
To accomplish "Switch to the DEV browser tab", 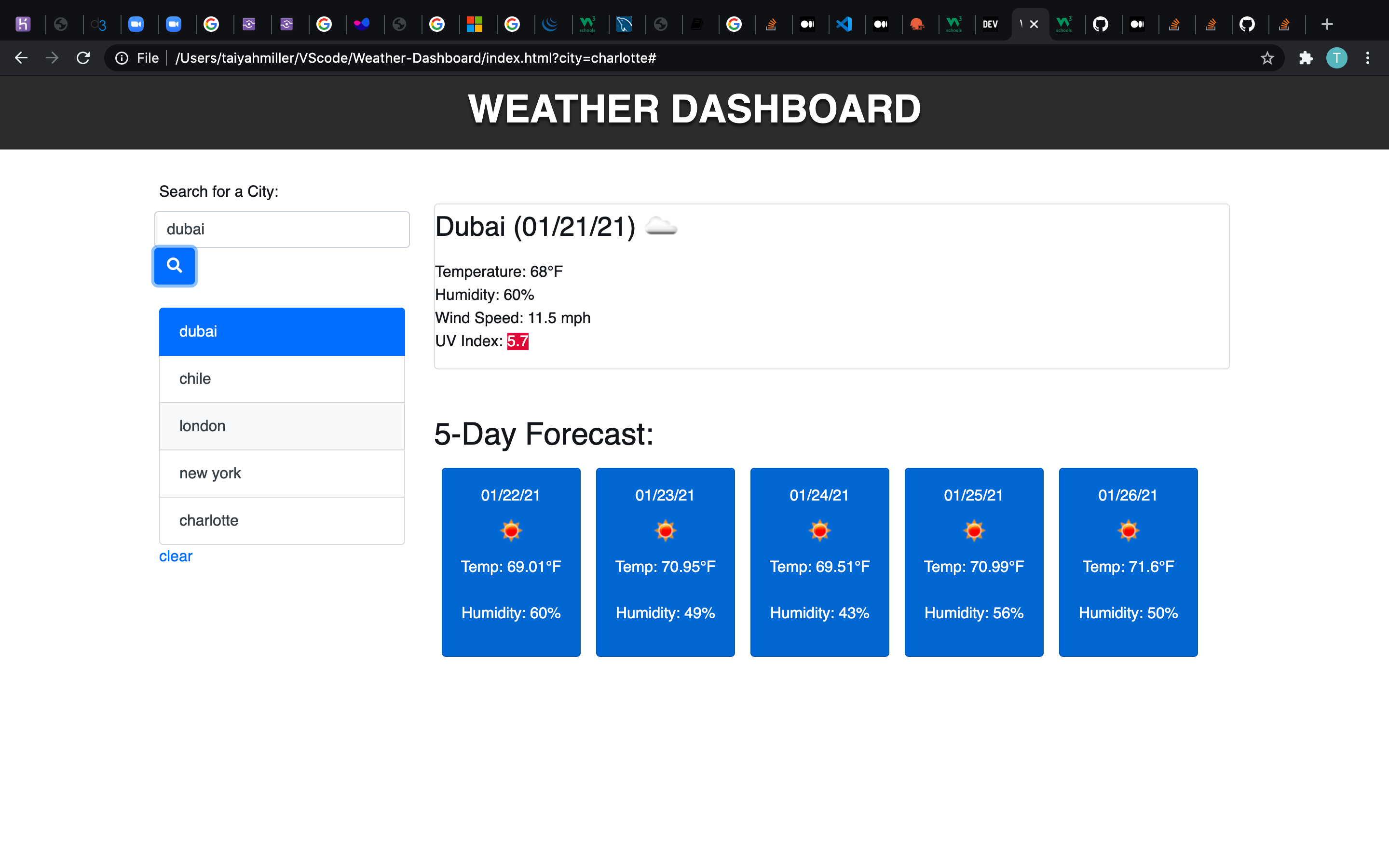I will (990, 24).
